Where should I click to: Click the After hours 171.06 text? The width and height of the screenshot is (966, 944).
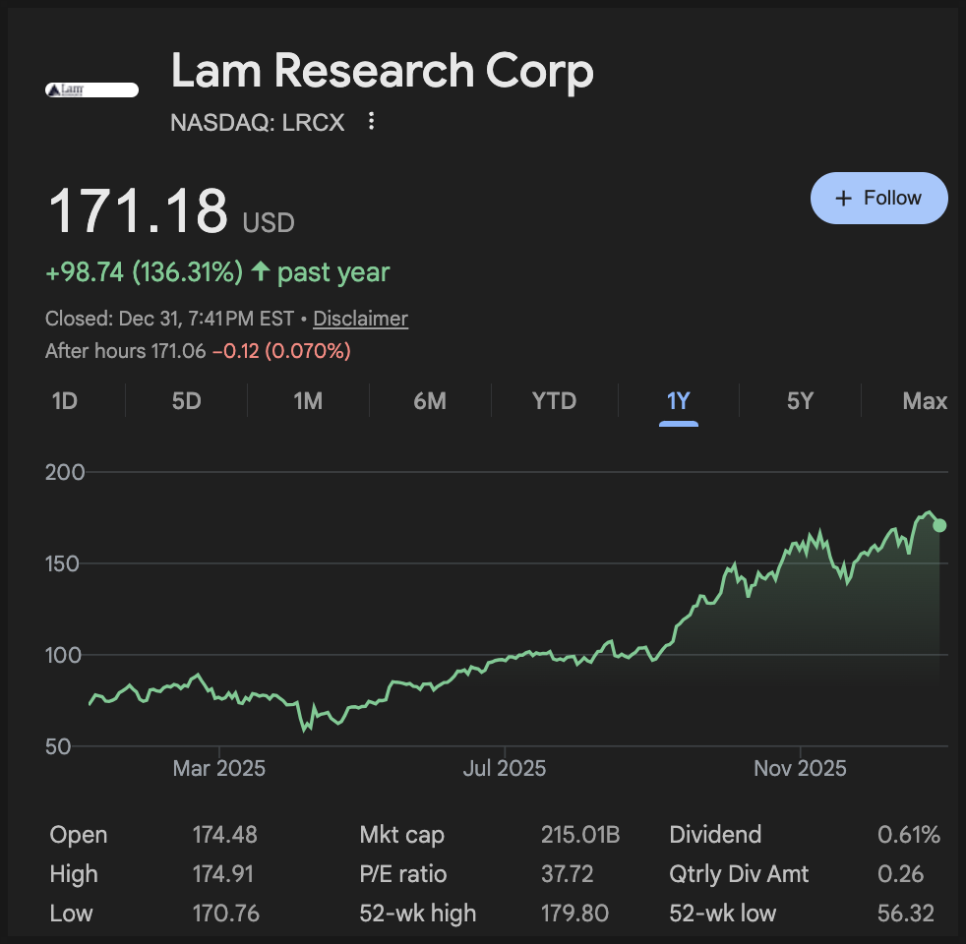coord(125,351)
